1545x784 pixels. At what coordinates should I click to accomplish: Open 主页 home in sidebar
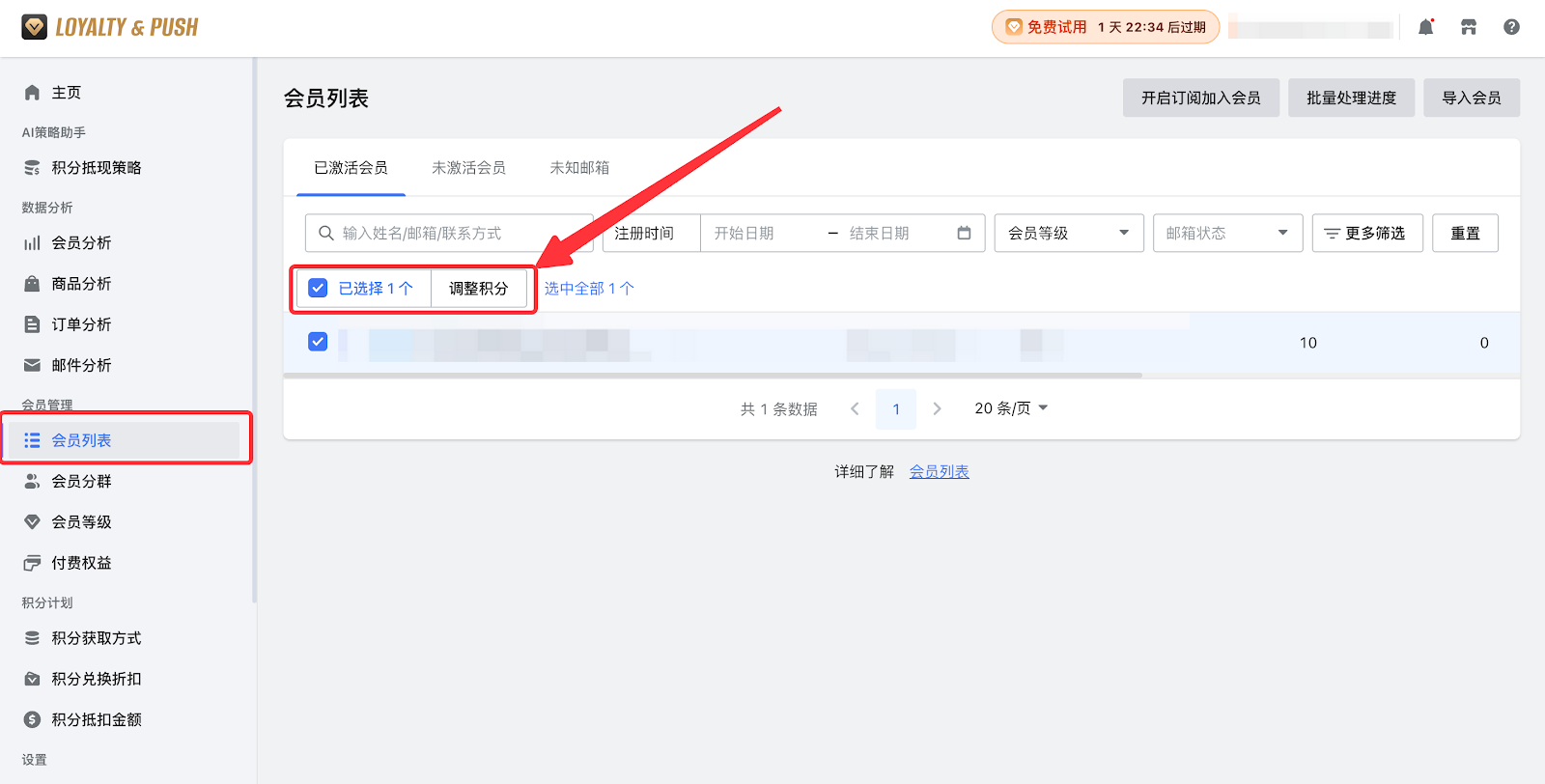(66, 93)
